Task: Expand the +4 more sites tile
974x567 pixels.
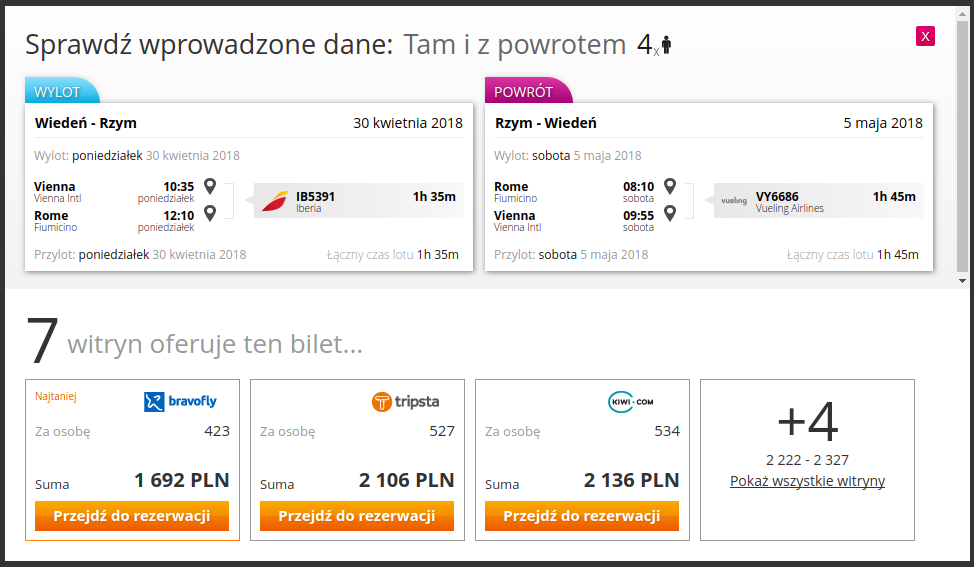Action: point(807,460)
